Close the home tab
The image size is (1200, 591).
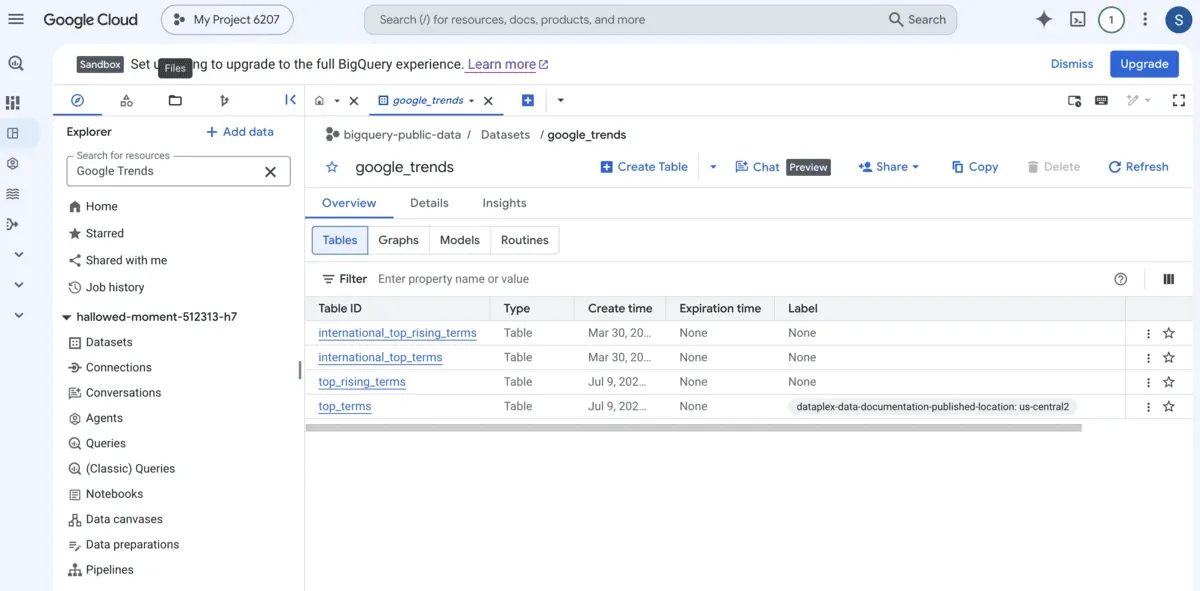tap(353, 100)
